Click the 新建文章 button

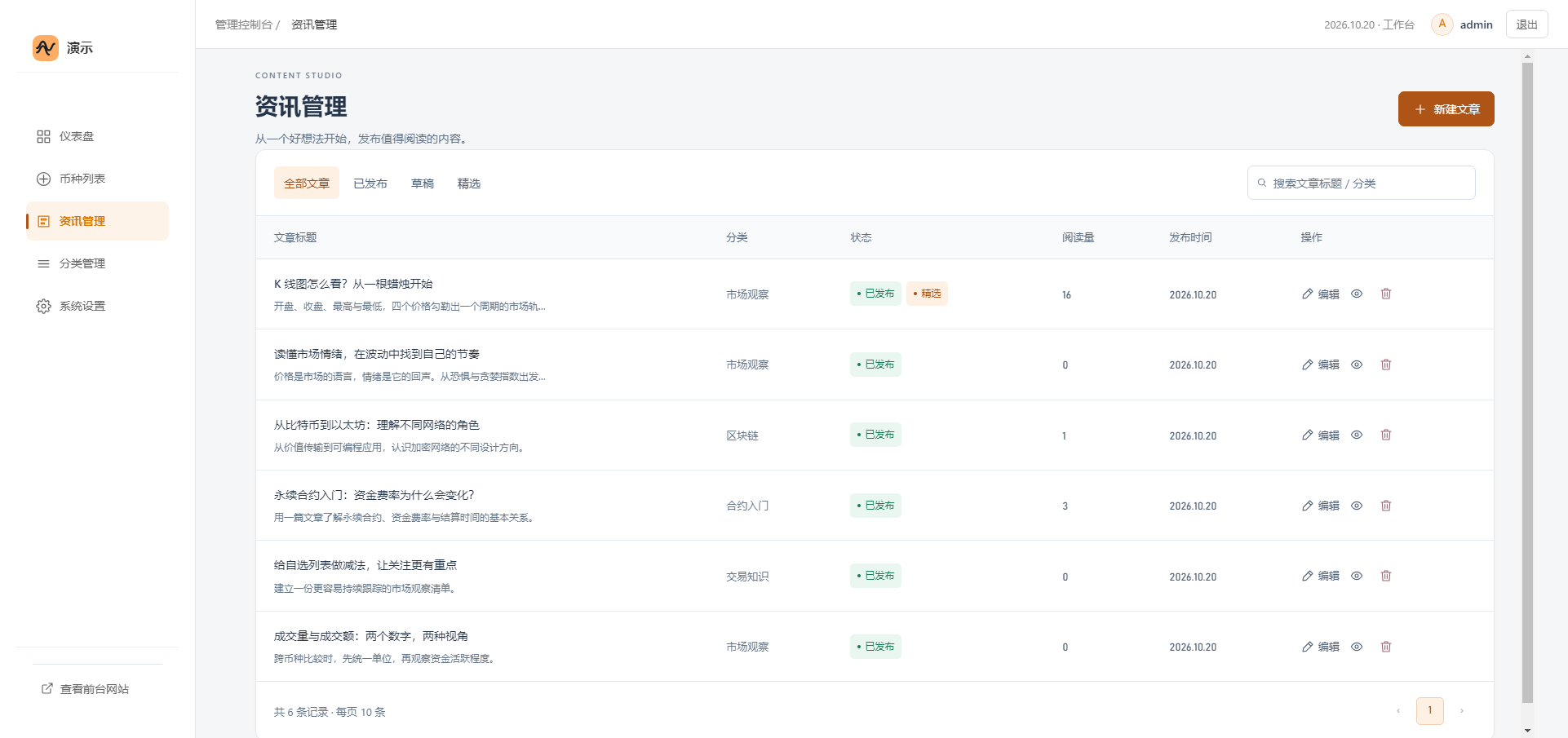1446,109
